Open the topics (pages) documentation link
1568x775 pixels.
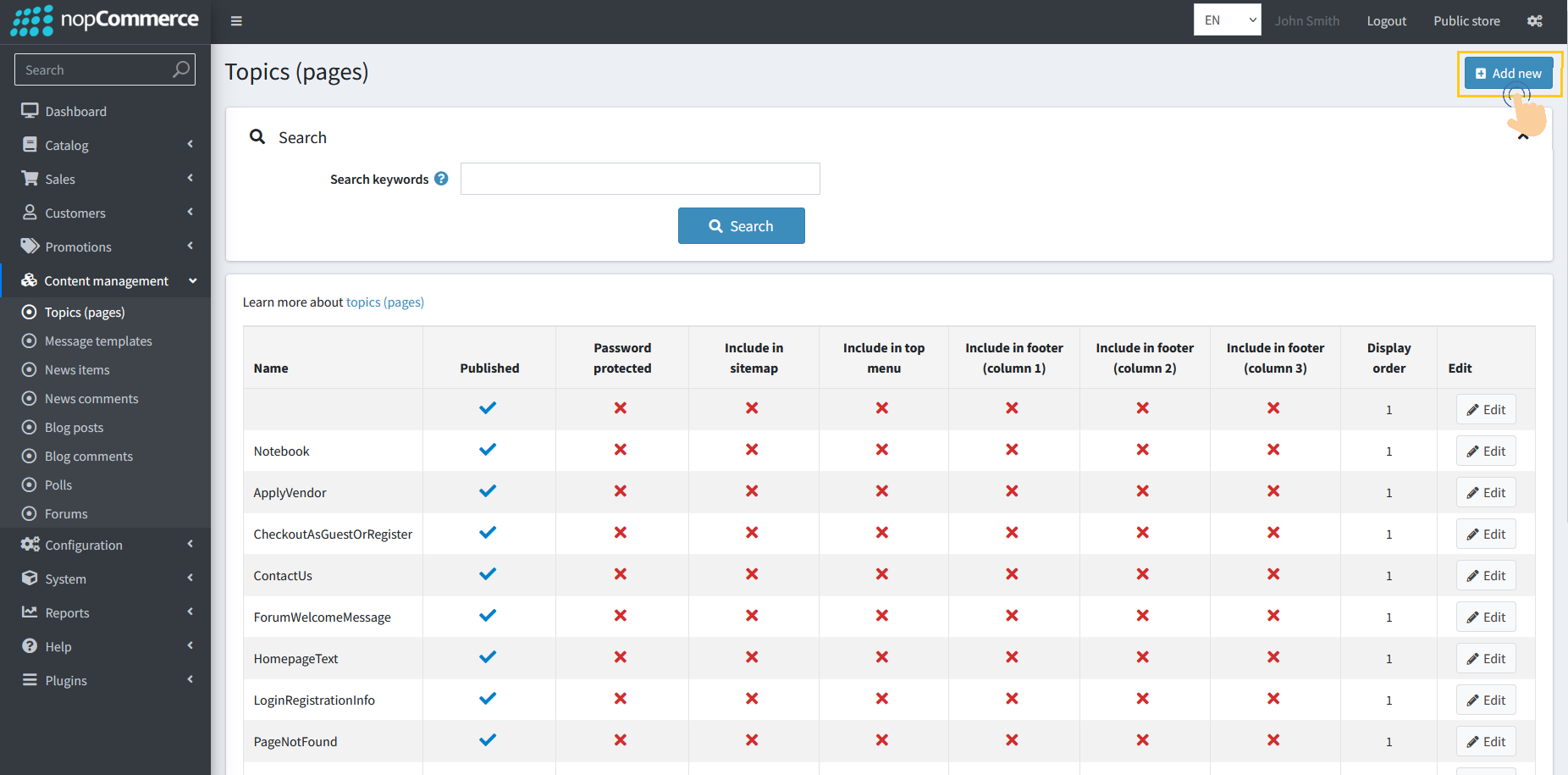[384, 302]
